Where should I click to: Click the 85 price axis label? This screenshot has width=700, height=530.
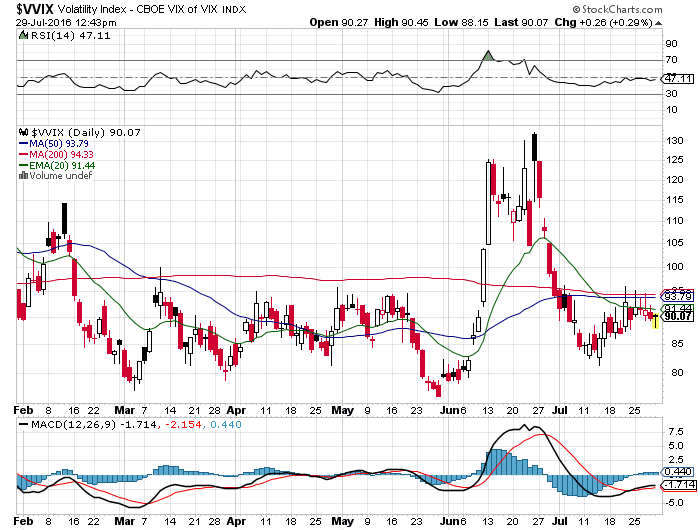pos(677,344)
